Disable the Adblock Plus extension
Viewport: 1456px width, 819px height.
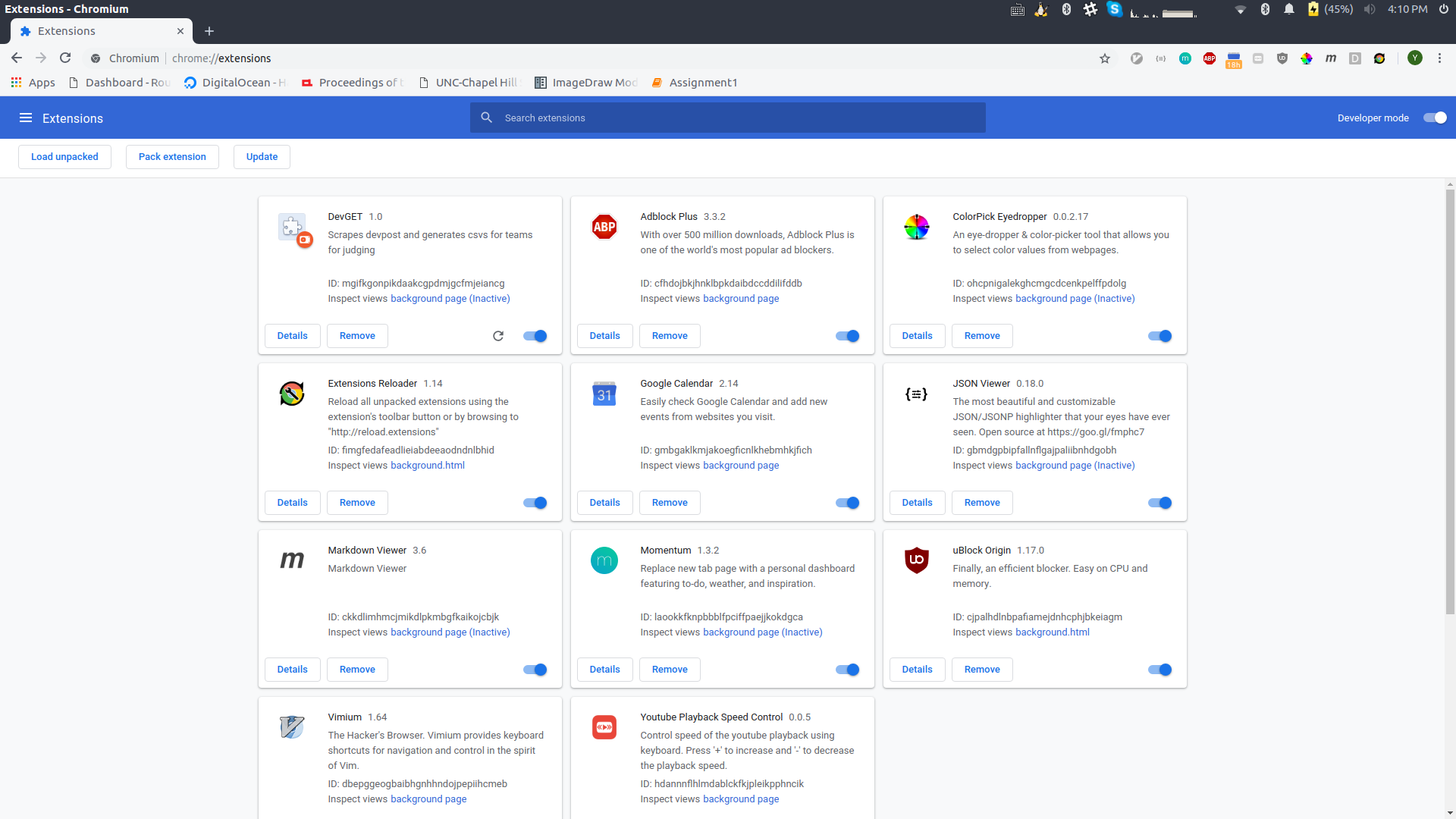coord(847,336)
